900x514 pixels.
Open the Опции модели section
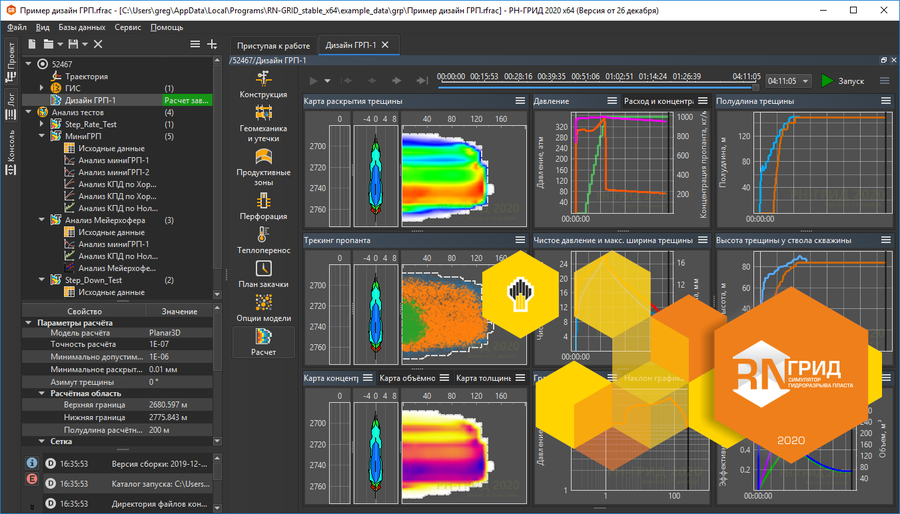coord(263,308)
